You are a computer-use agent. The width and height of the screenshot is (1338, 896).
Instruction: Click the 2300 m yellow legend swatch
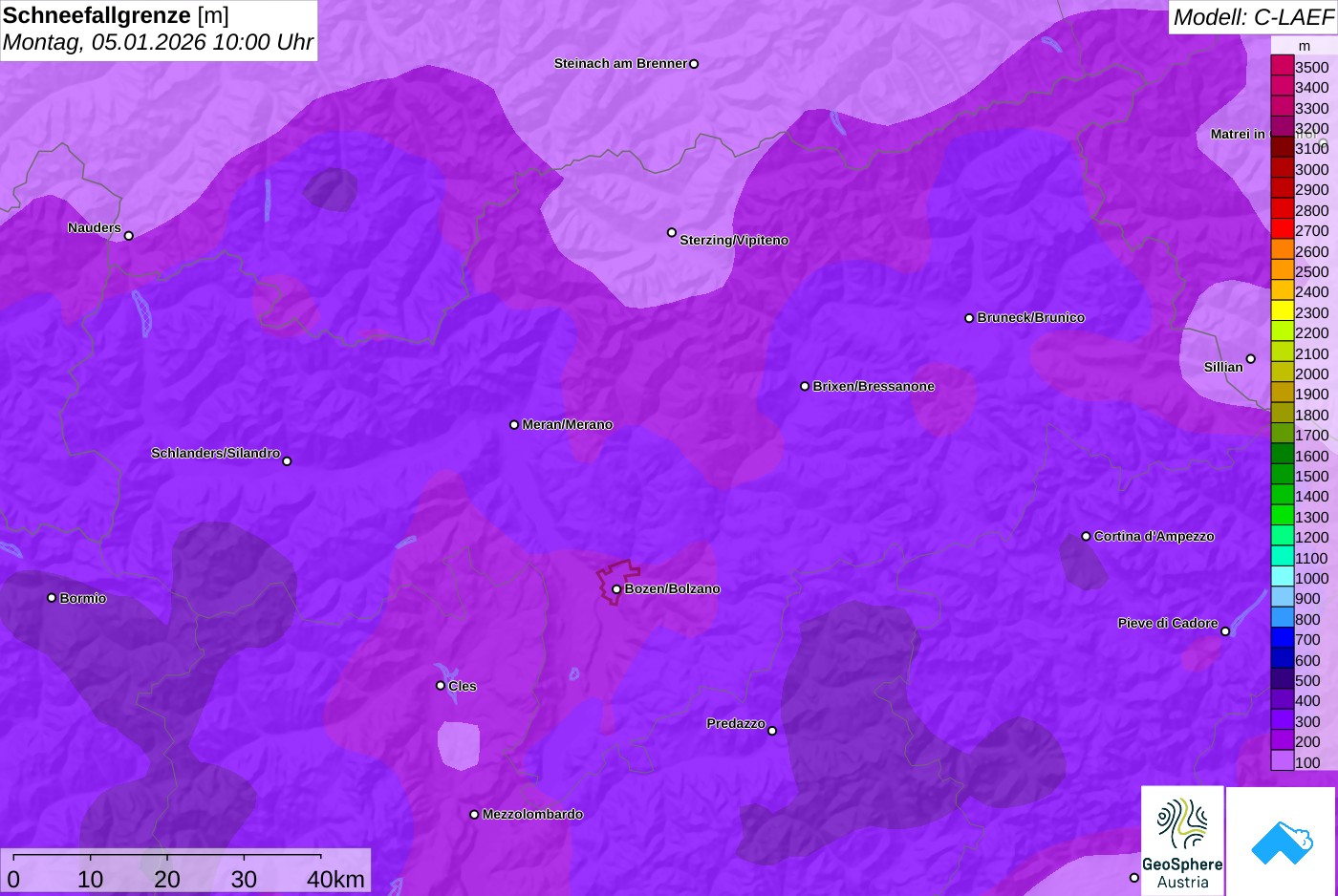[x=1282, y=311]
